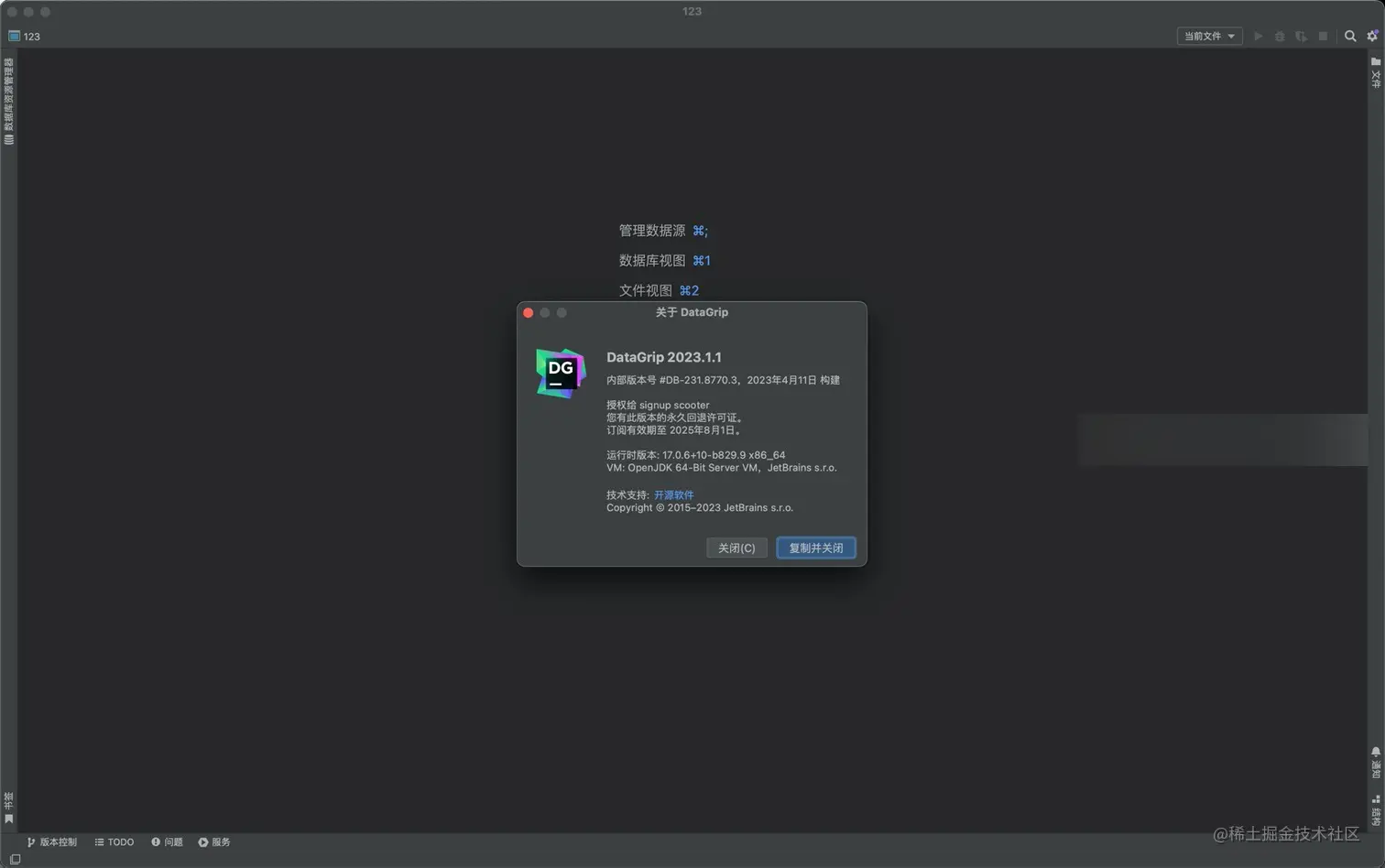Screen dimensions: 1385x868
Task: Click the VM: OpenJDK 64-Bit Server VM line
Action: (x=722, y=468)
